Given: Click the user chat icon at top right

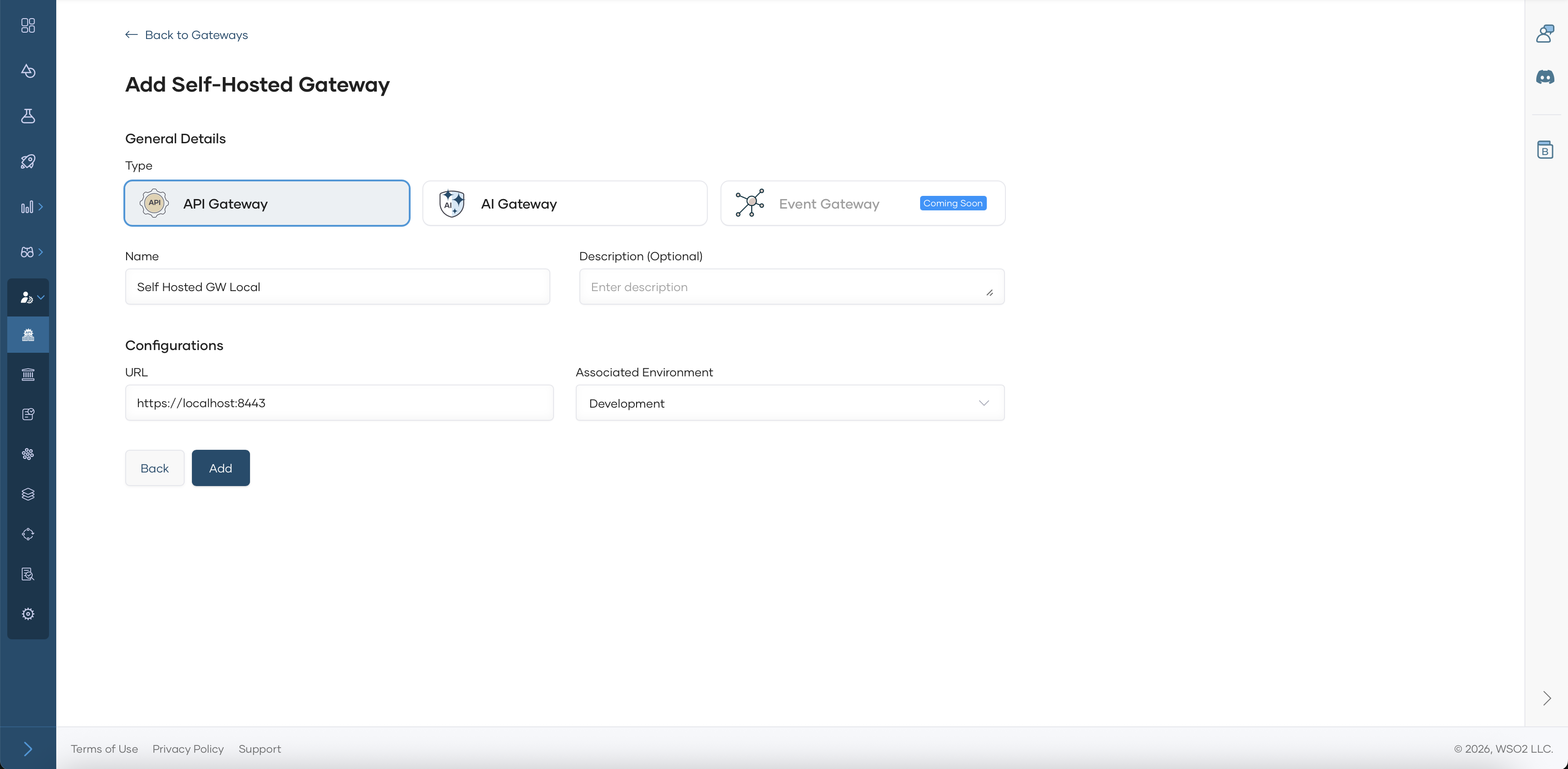Looking at the screenshot, I should (x=1545, y=34).
